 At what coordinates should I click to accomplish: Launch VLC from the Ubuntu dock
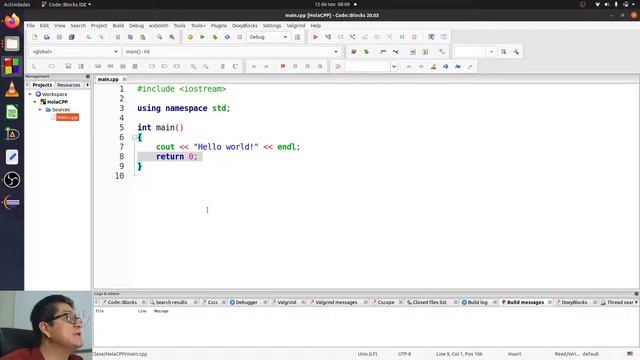point(12,89)
